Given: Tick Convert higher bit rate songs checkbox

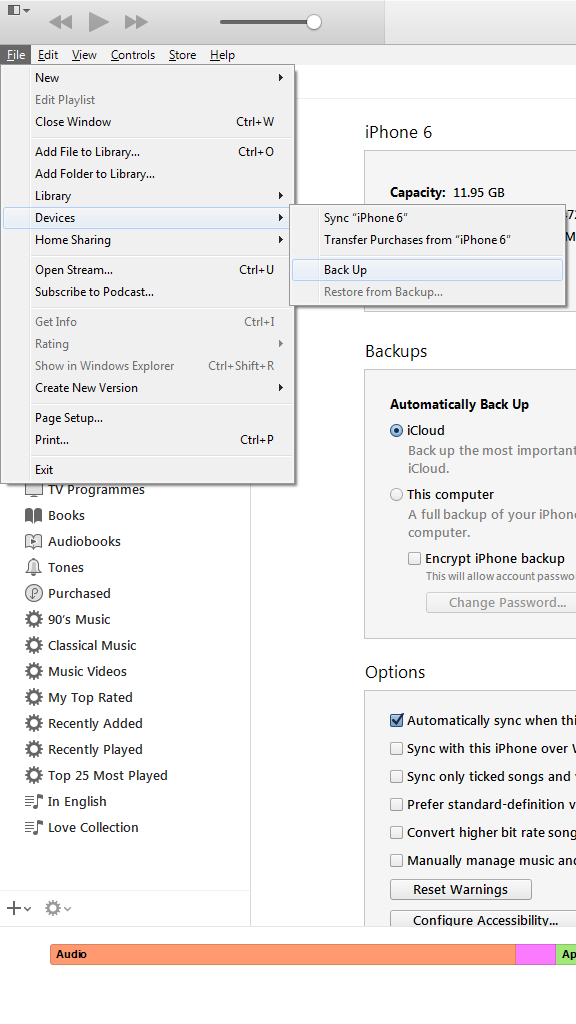Looking at the screenshot, I should pos(396,833).
